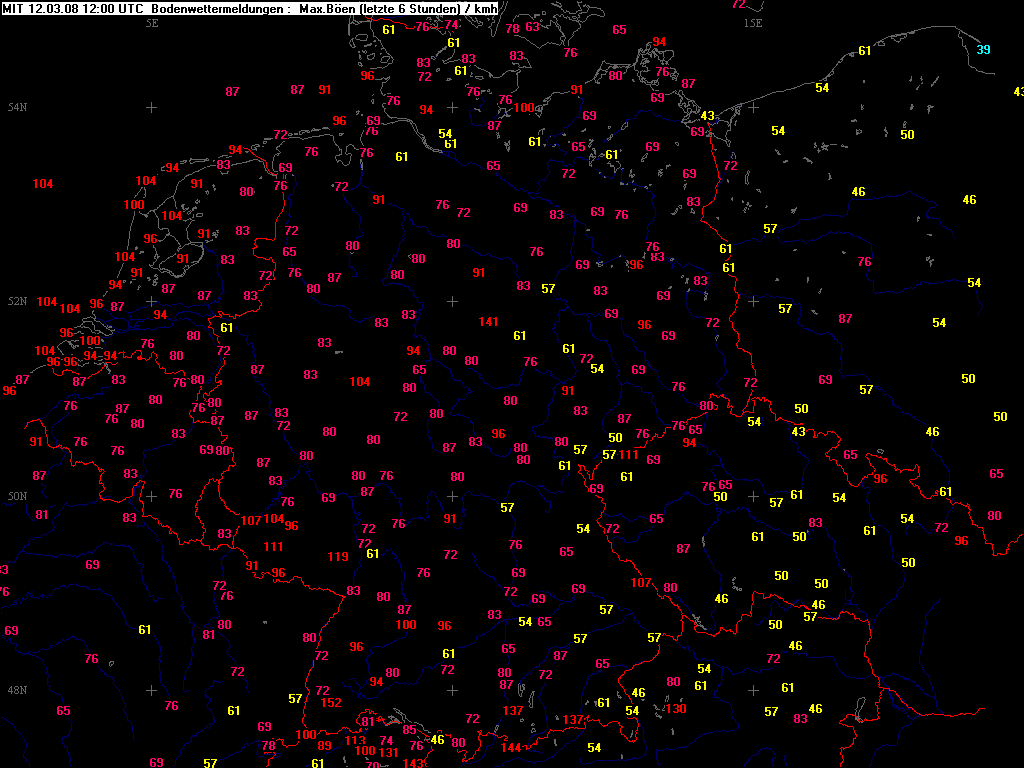The image size is (1024, 768).
Task: Click the 130 gust reading
Action: click(x=676, y=709)
